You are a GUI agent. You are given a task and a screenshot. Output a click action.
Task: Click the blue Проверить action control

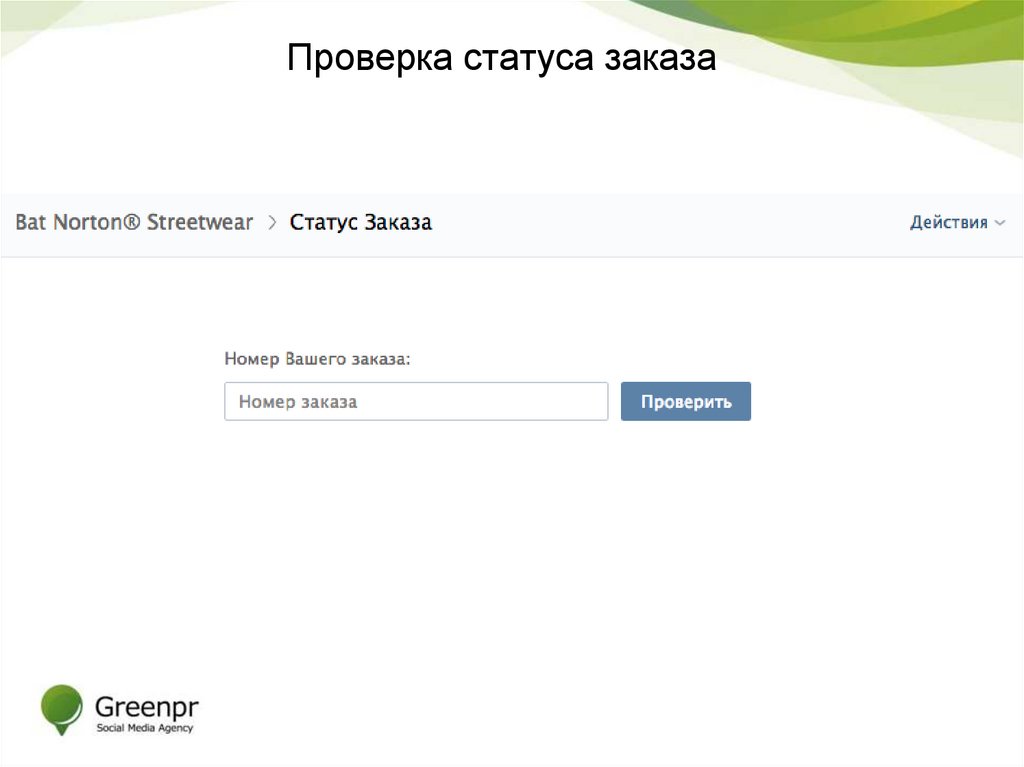(x=685, y=400)
